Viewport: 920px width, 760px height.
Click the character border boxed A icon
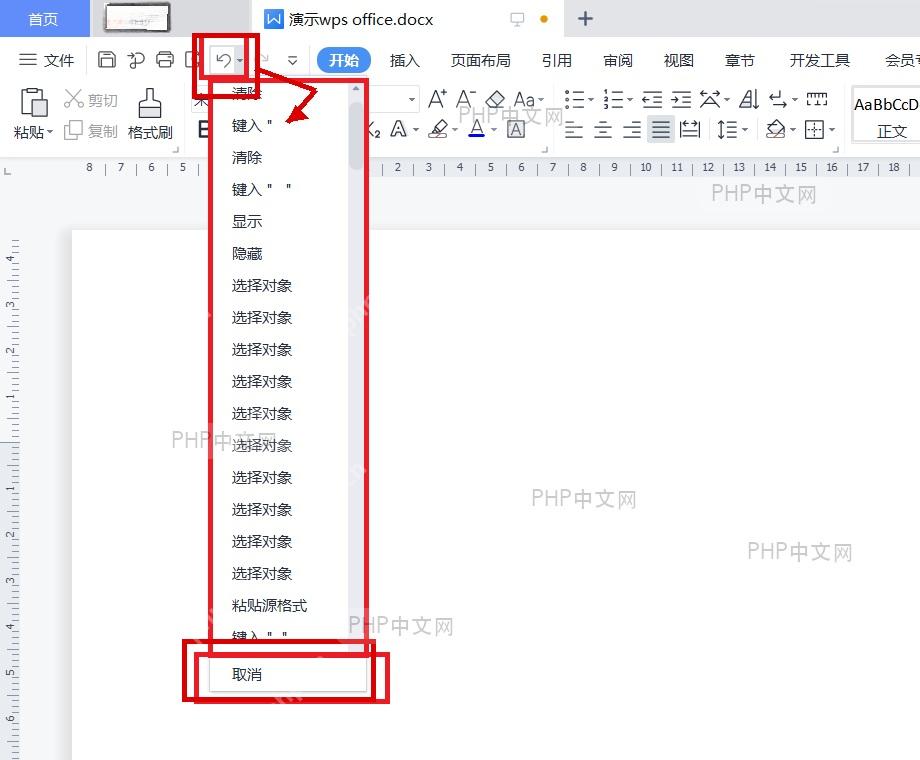[515, 129]
